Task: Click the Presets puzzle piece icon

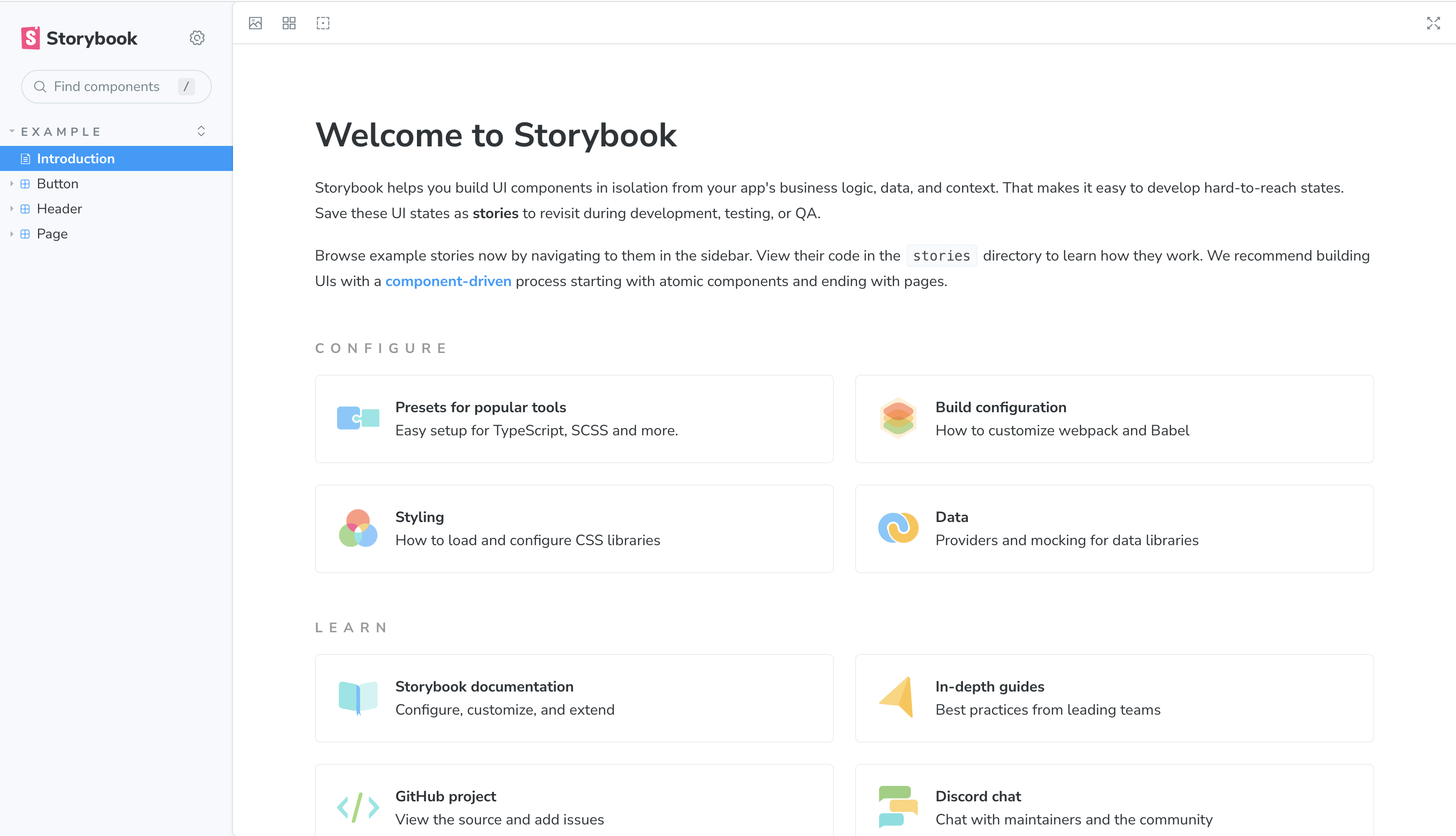Action: 358,418
